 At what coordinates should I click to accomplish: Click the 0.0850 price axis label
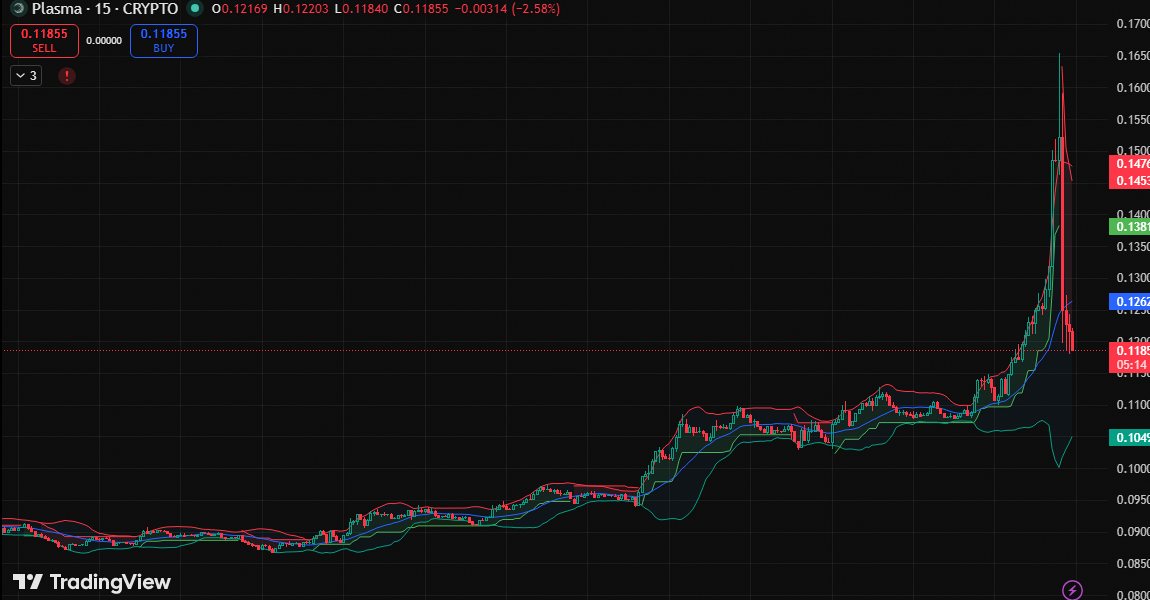coord(1132,563)
